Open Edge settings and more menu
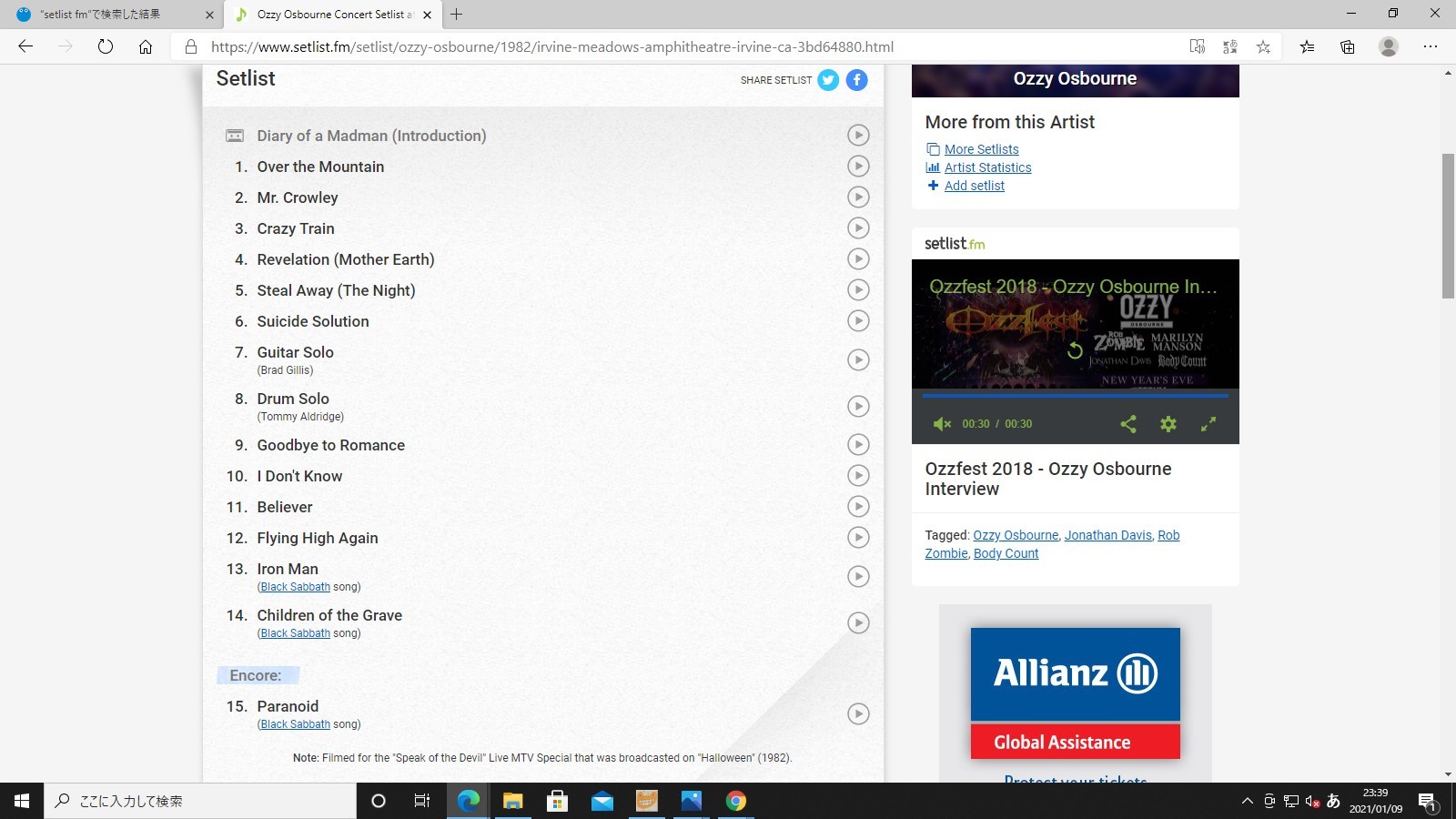The image size is (1456, 819). (x=1431, y=46)
